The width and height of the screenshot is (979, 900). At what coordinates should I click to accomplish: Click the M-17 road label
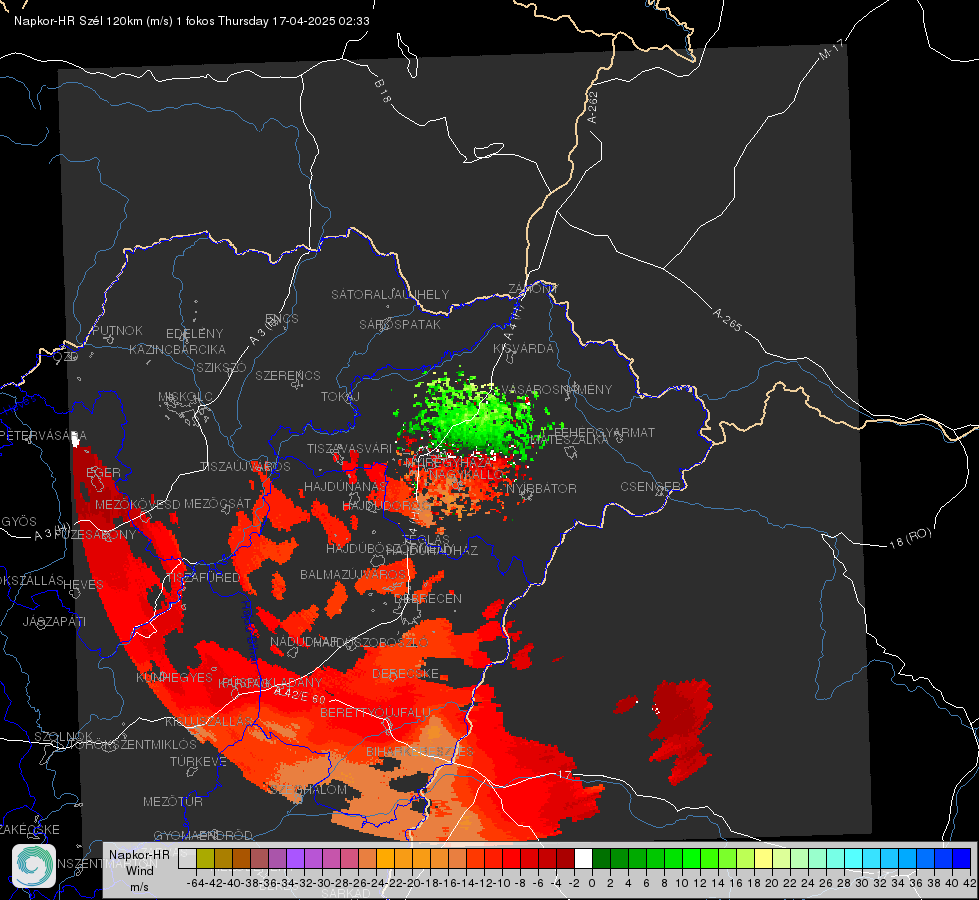(832, 49)
